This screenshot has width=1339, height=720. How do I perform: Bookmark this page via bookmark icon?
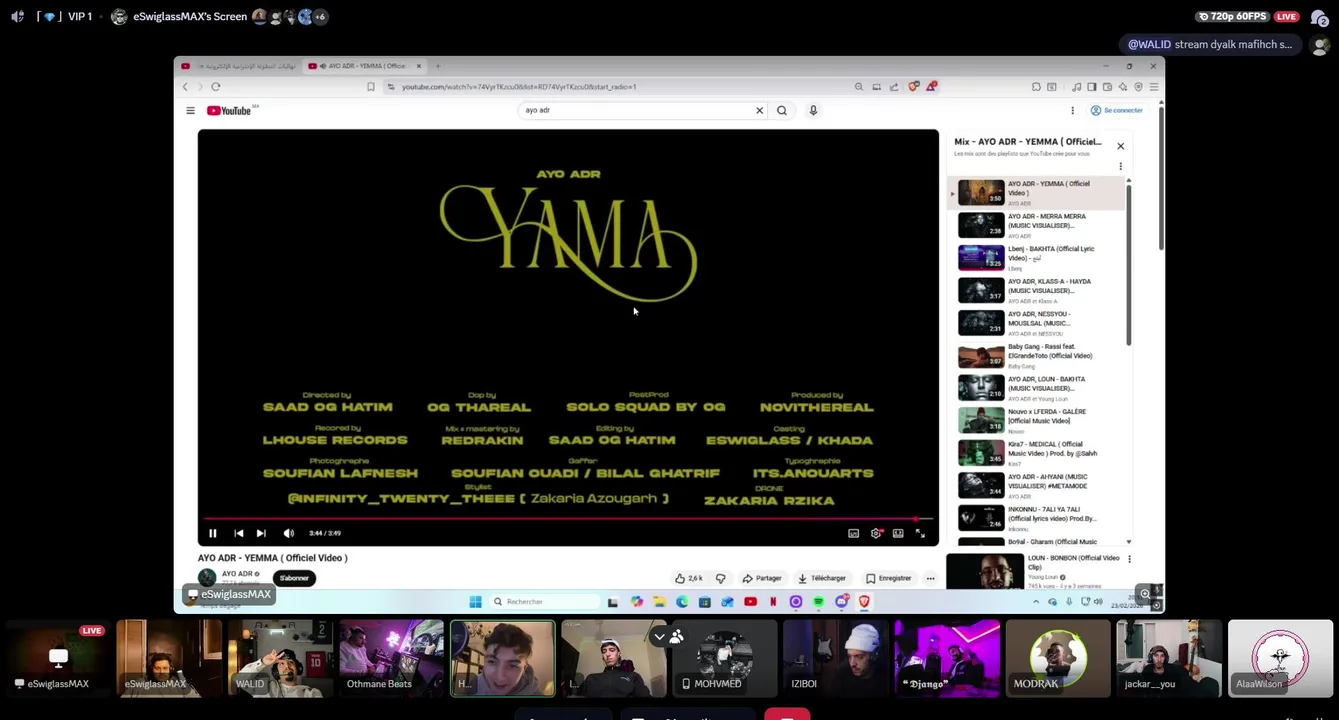click(x=370, y=87)
